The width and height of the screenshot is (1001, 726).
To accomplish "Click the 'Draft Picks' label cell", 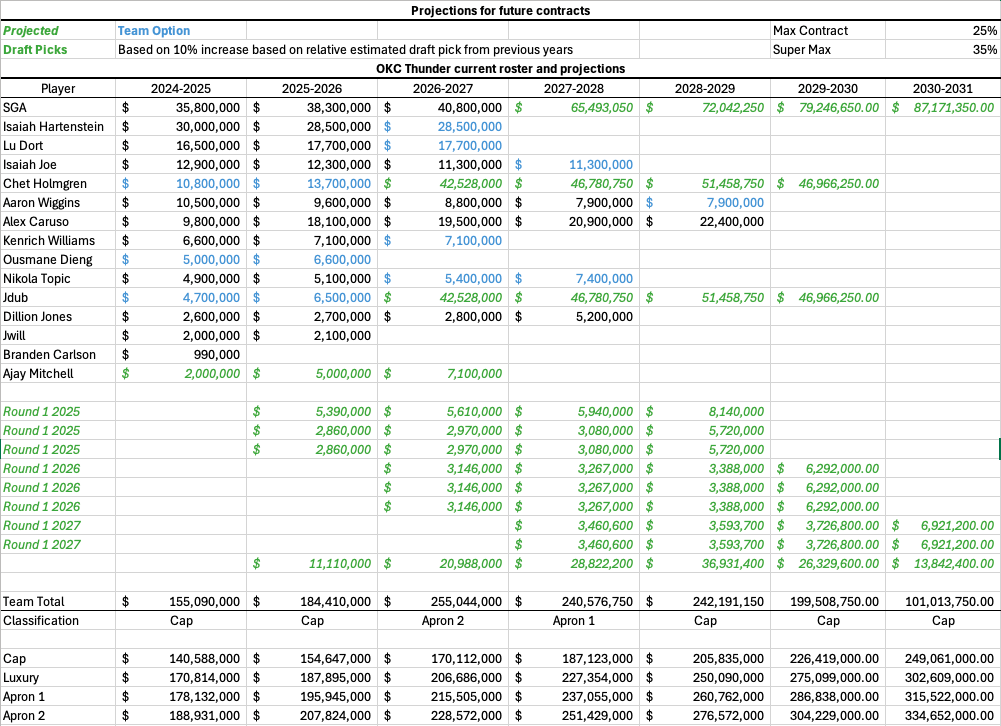I will pos(58,50).
